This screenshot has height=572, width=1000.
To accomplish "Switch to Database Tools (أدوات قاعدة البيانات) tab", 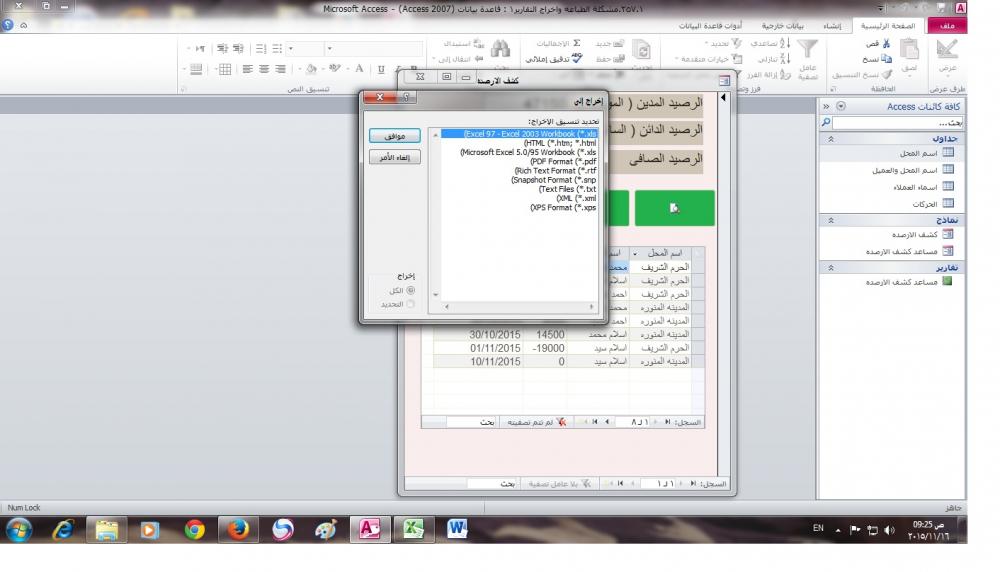I will (x=710, y=26).
